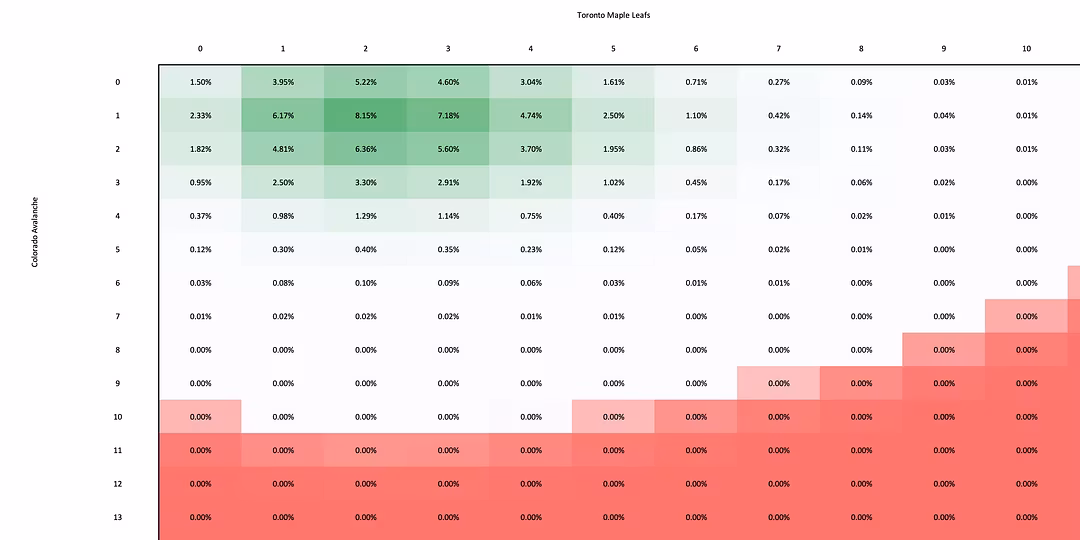Click the 3.30% cell
1080x540 pixels.
click(365, 183)
